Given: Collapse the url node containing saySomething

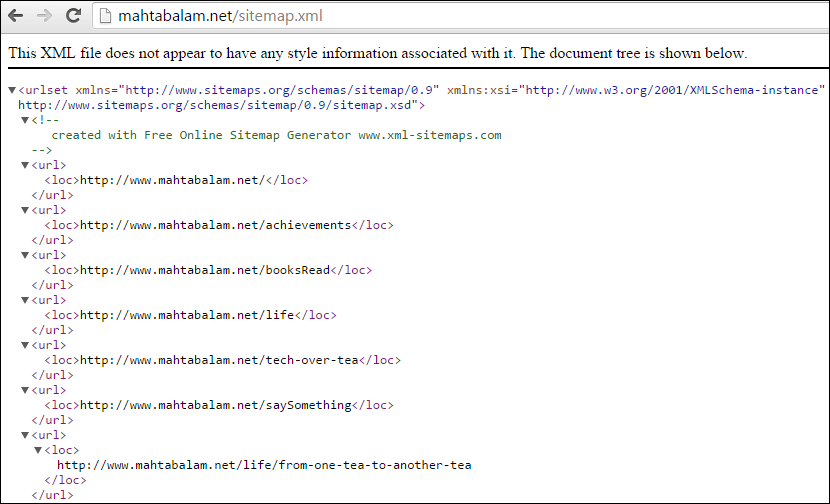Looking at the screenshot, I should 24,390.
